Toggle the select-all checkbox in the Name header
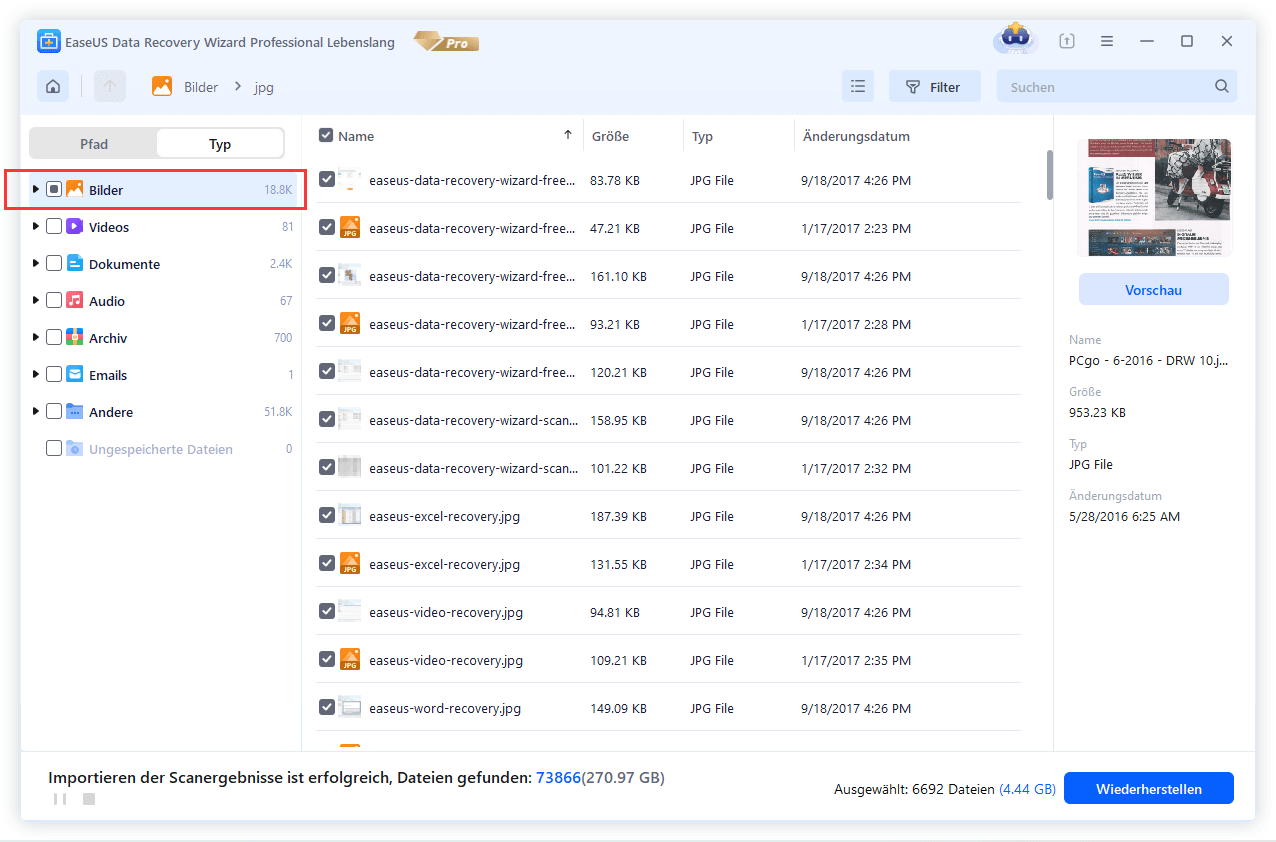The height and width of the screenshot is (842, 1276). (326, 135)
